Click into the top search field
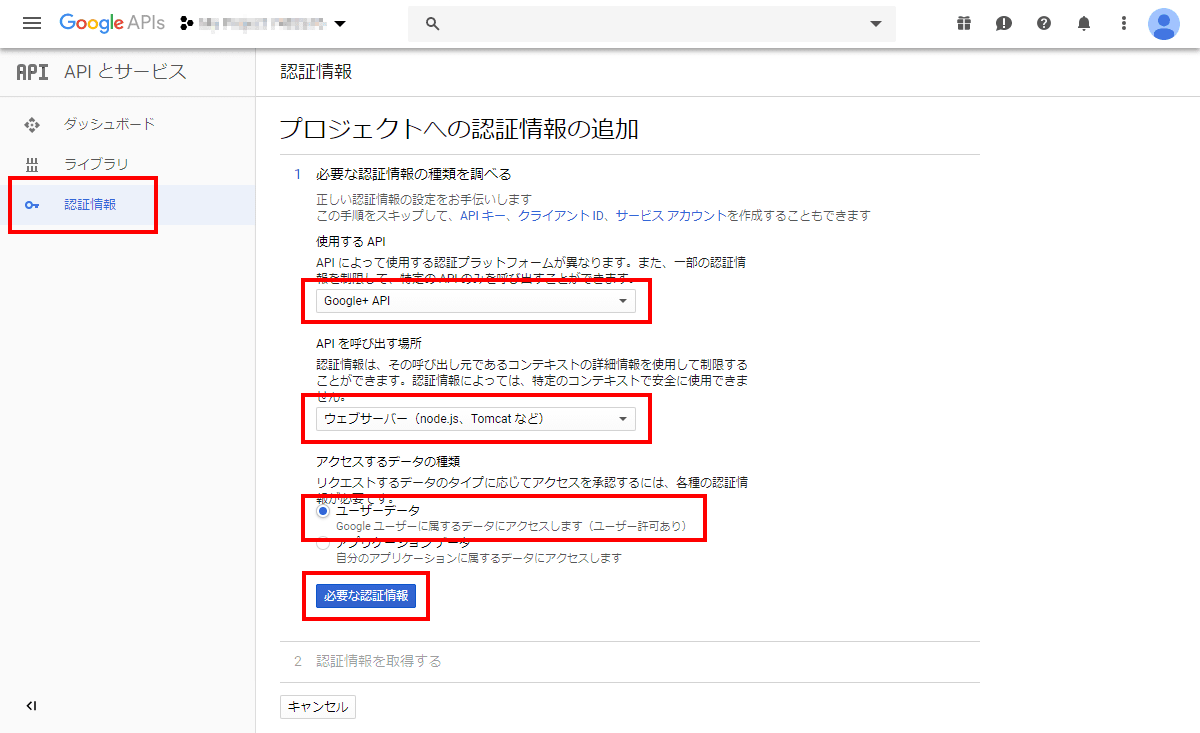Screen dimensions: 1200x733 pyautogui.click(x=652, y=24)
